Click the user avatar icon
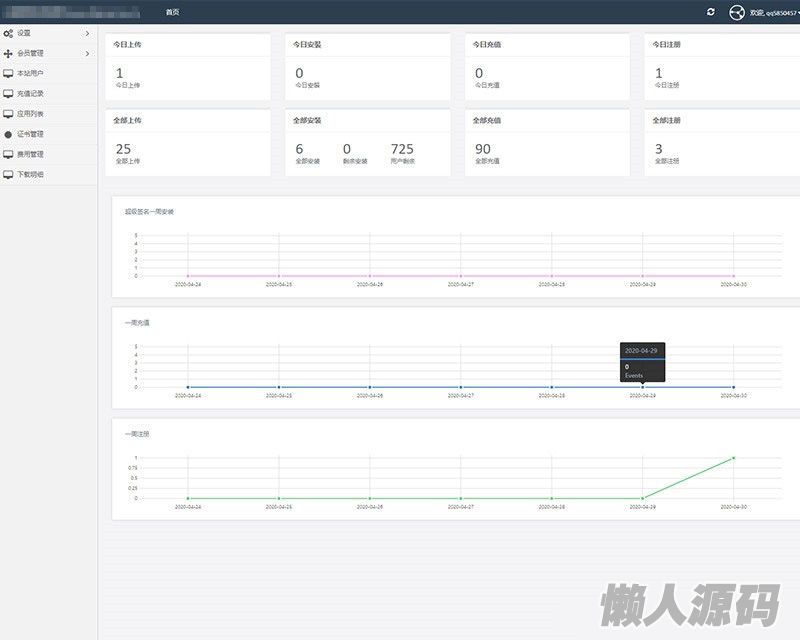Viewport: 800px width, 640px height. pyautogui.click(x=738, y=12)
